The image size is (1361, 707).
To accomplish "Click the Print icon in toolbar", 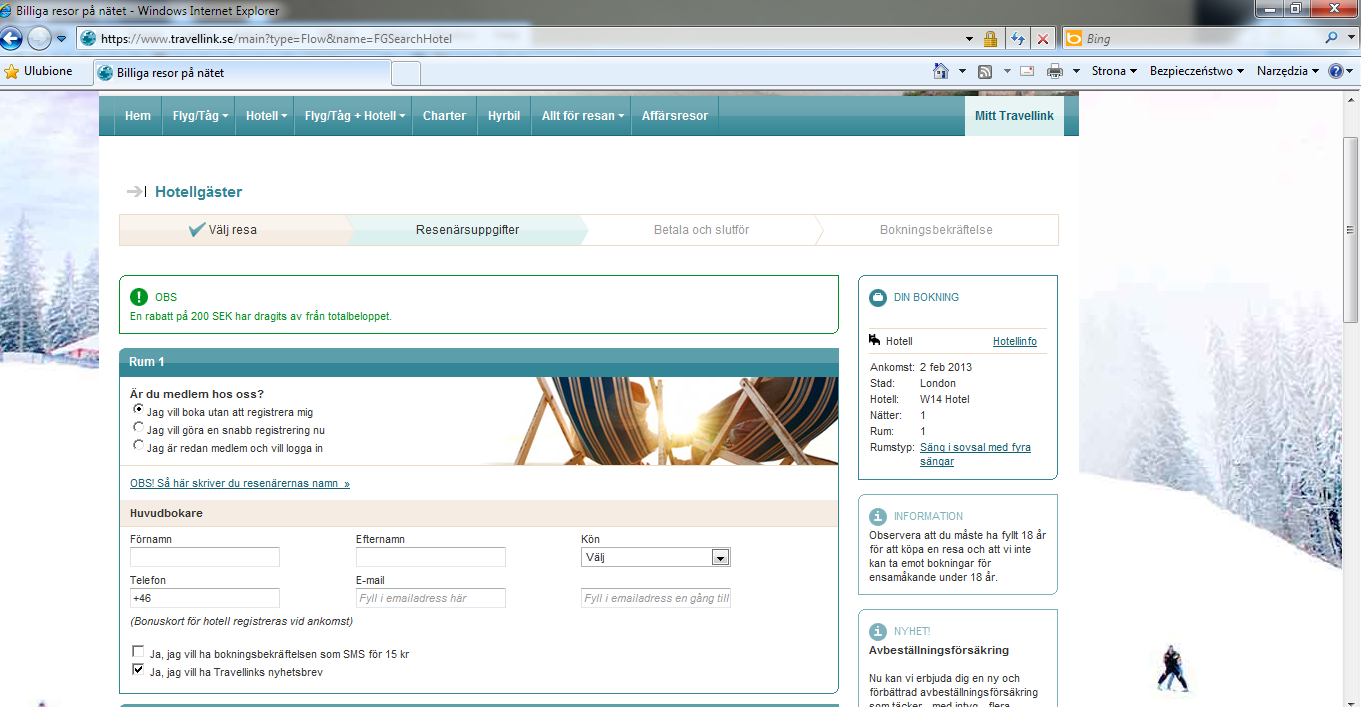I will coord(1054,72).
